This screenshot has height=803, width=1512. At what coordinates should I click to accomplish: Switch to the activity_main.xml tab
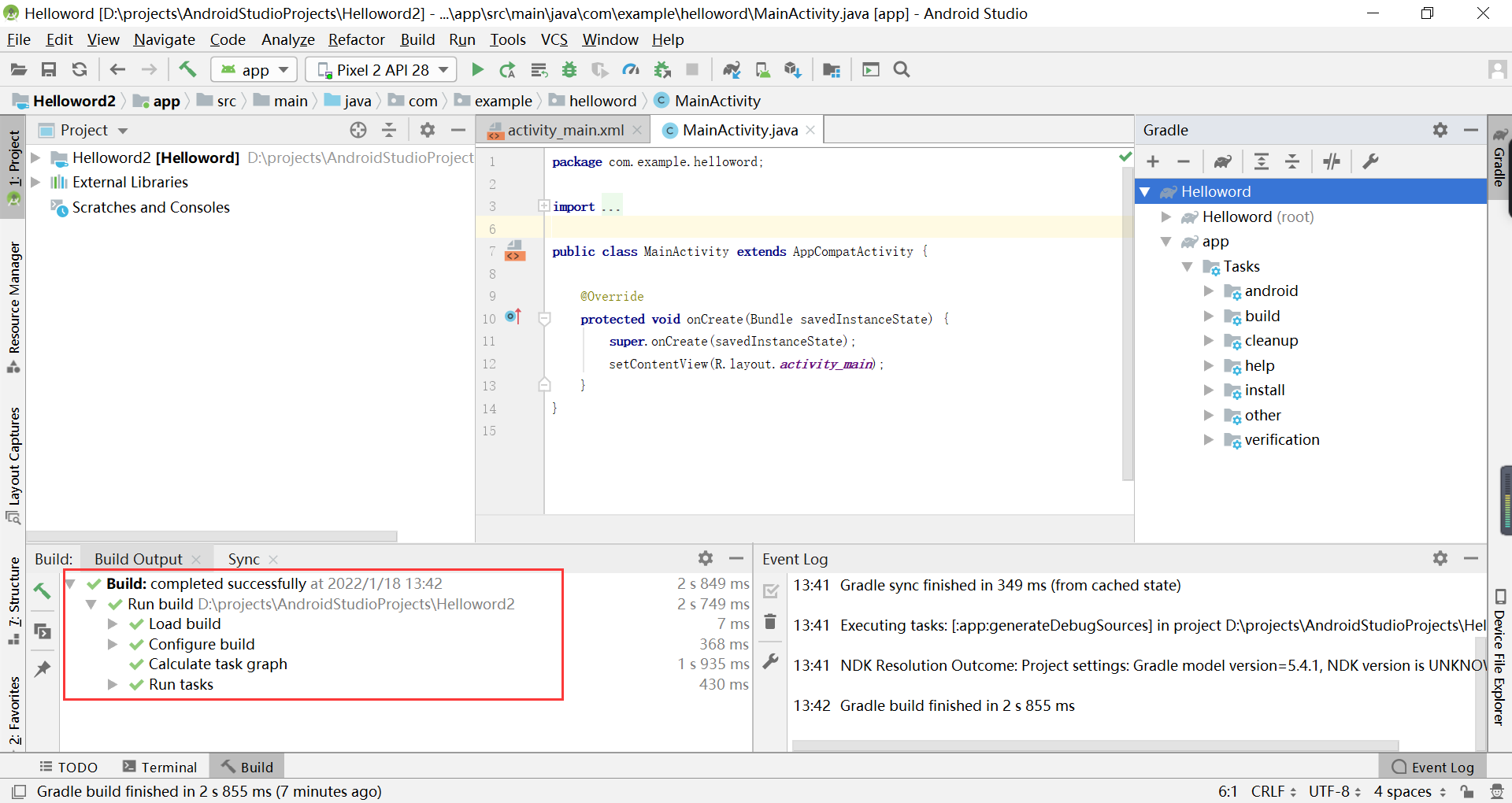pyautogui.click(x=564, y=130)
